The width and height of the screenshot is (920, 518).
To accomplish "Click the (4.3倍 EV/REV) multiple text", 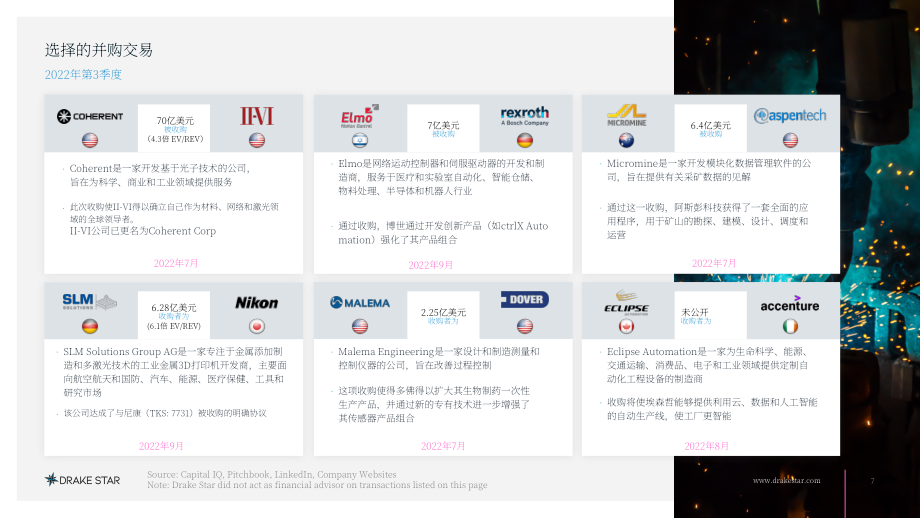I will (x=175, y=139).
